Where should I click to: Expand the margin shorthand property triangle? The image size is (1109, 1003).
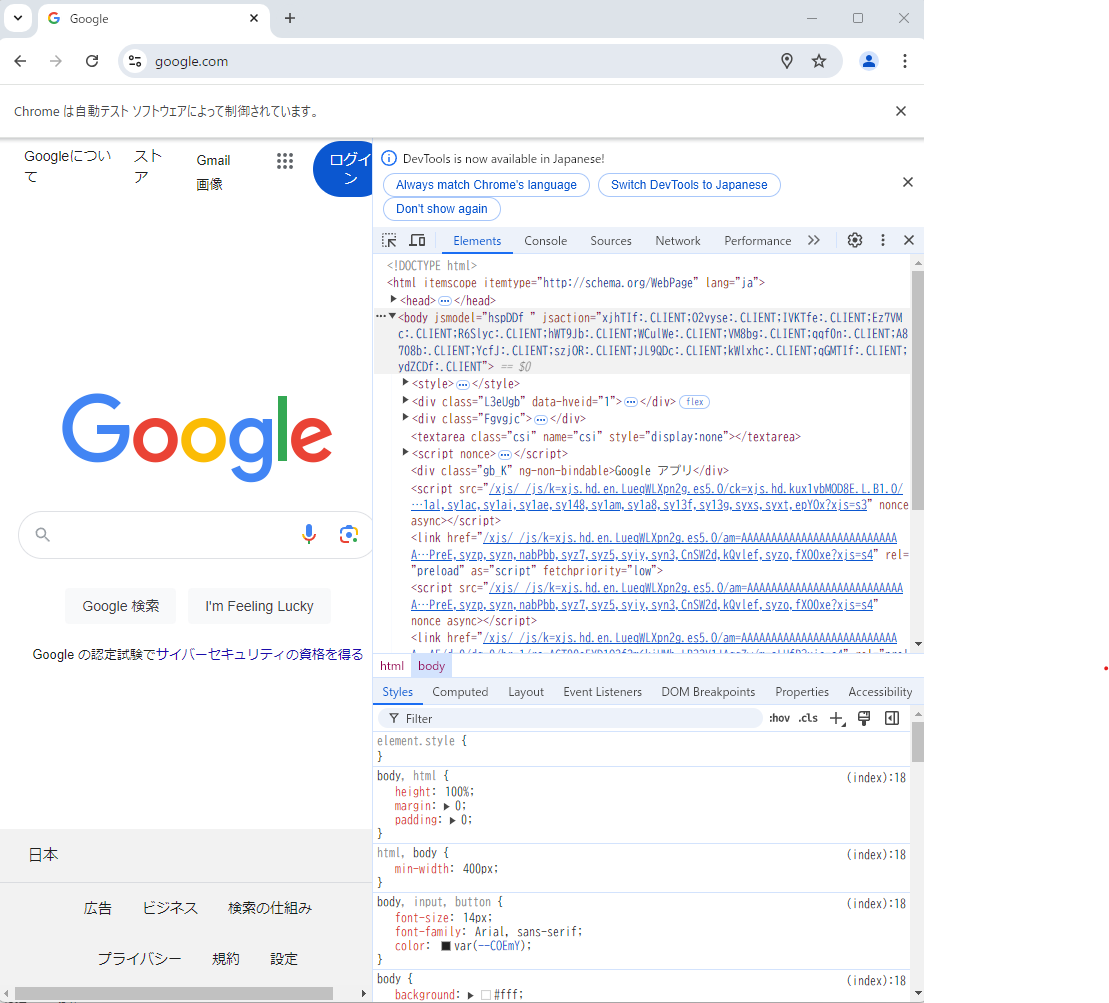(x=446, y=806)
